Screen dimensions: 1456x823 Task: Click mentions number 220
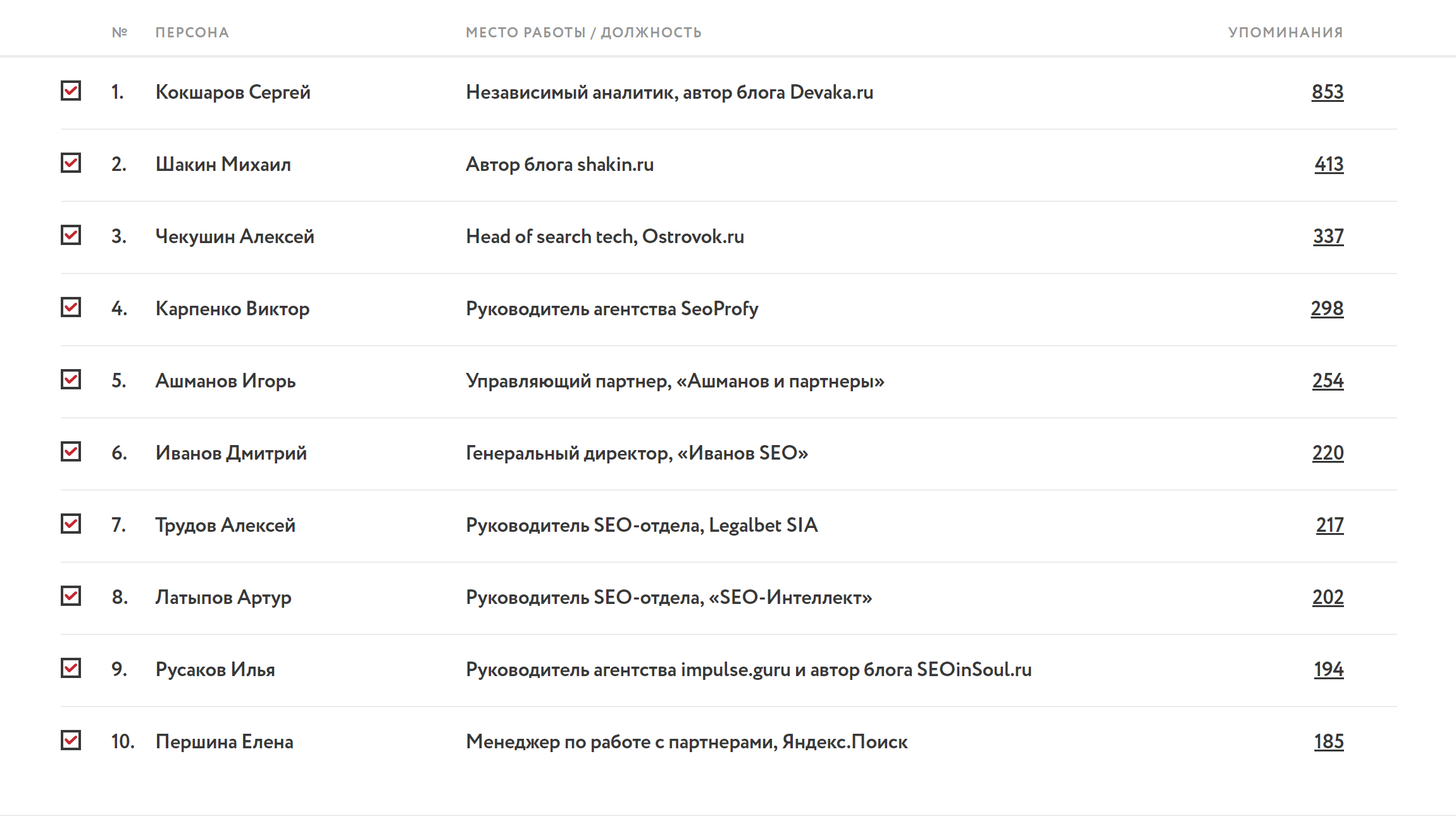(x=1328, y=453)
